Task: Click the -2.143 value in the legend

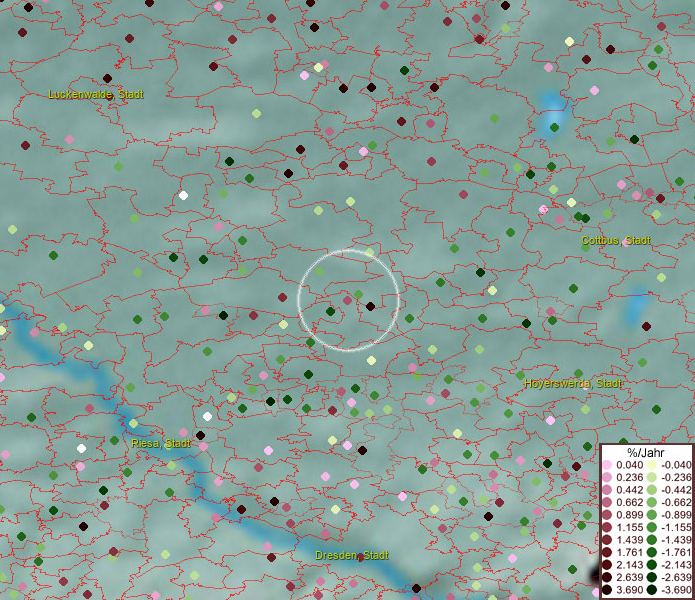Action: tap(676, 565)
